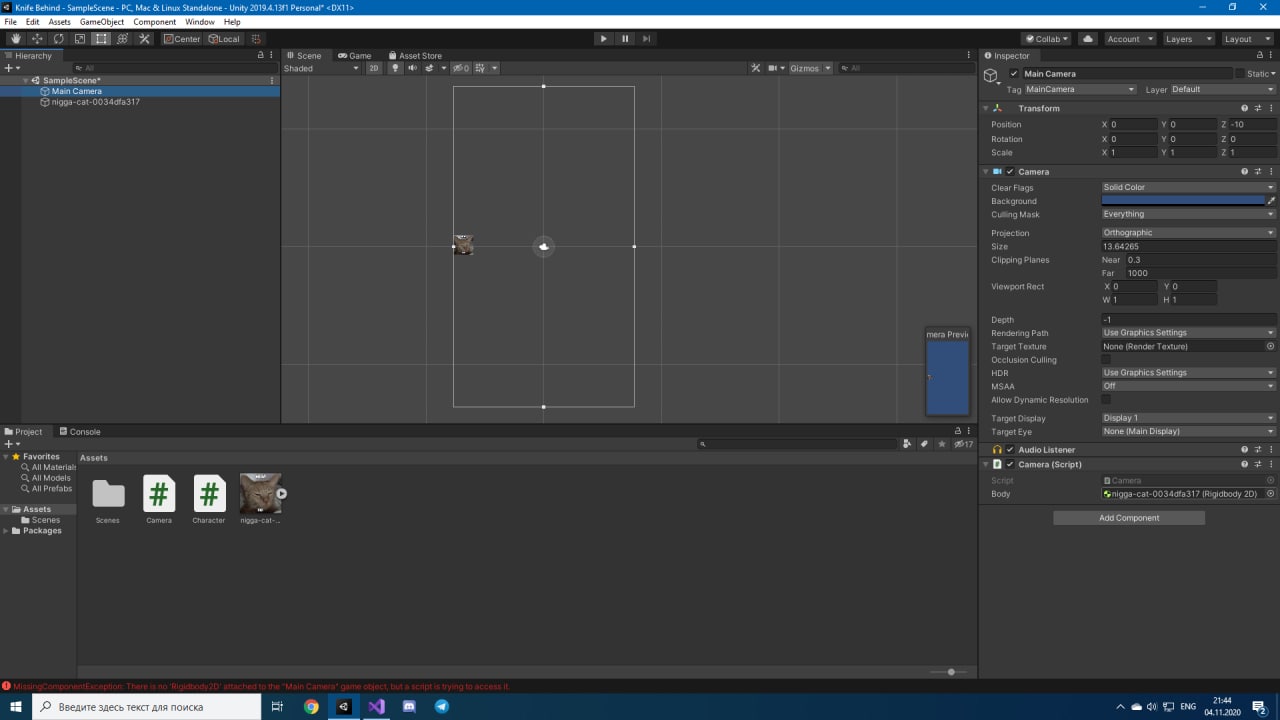Lock the Hierarchy panel
Image resolution: width=1280 pixels, height=720 pixels.
coord(259,56)
